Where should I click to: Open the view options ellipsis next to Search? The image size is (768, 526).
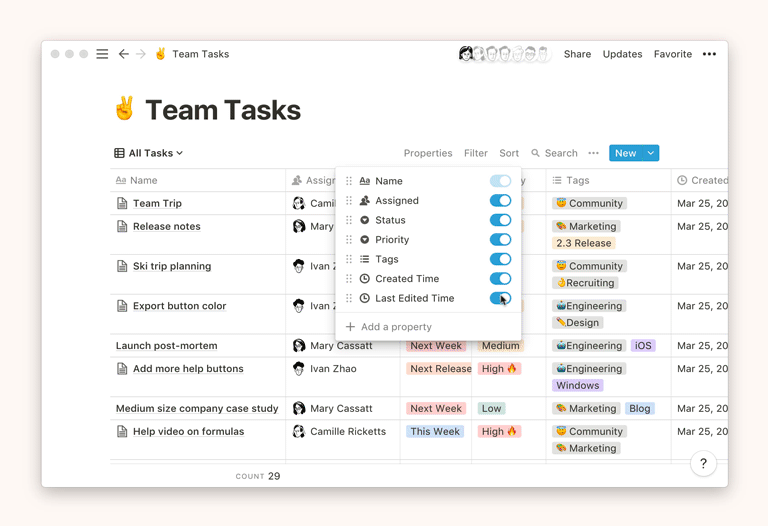click(593, 154)
